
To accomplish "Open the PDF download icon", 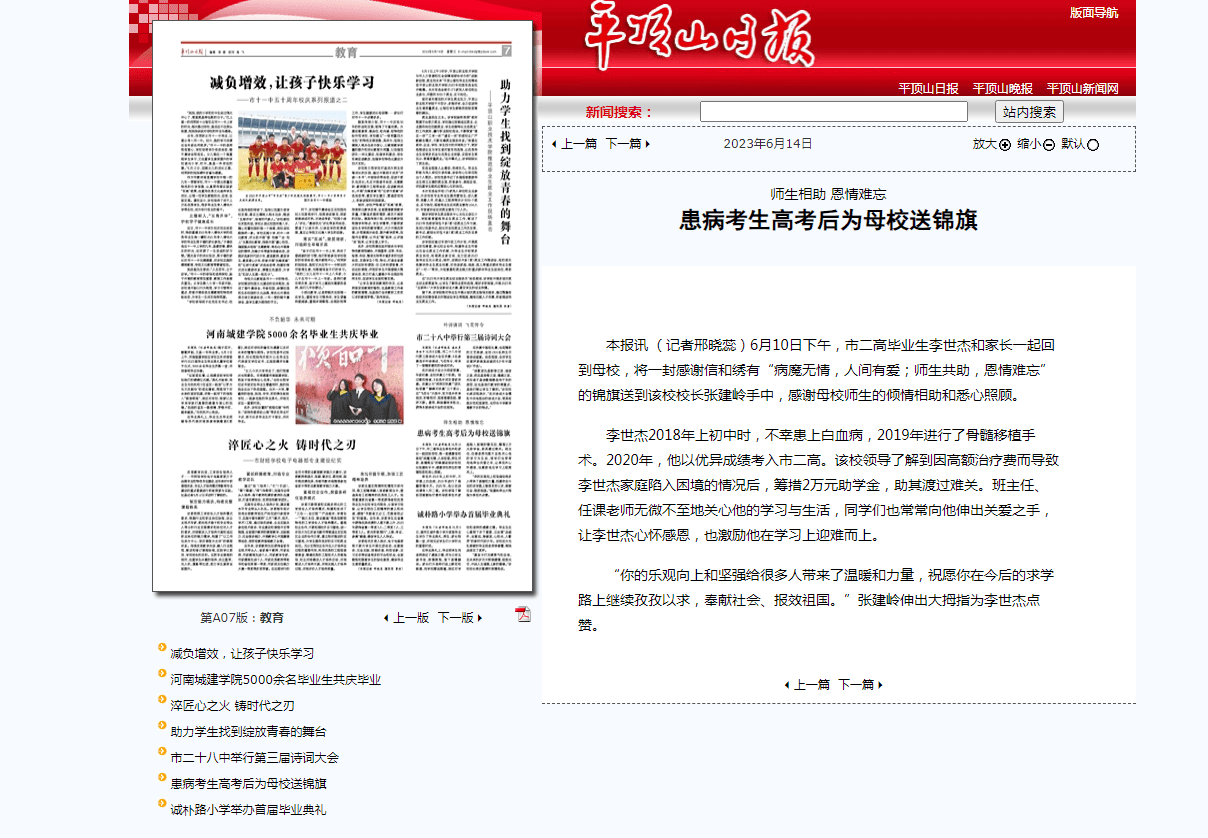I will click(522, 614).
